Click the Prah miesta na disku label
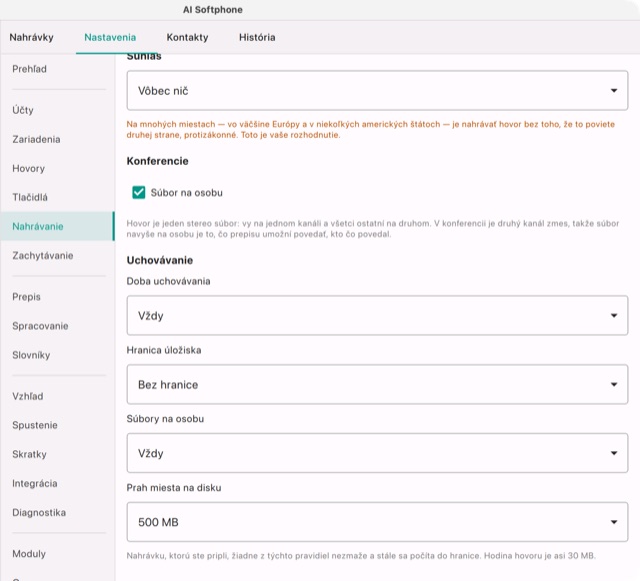 [174, 488]
